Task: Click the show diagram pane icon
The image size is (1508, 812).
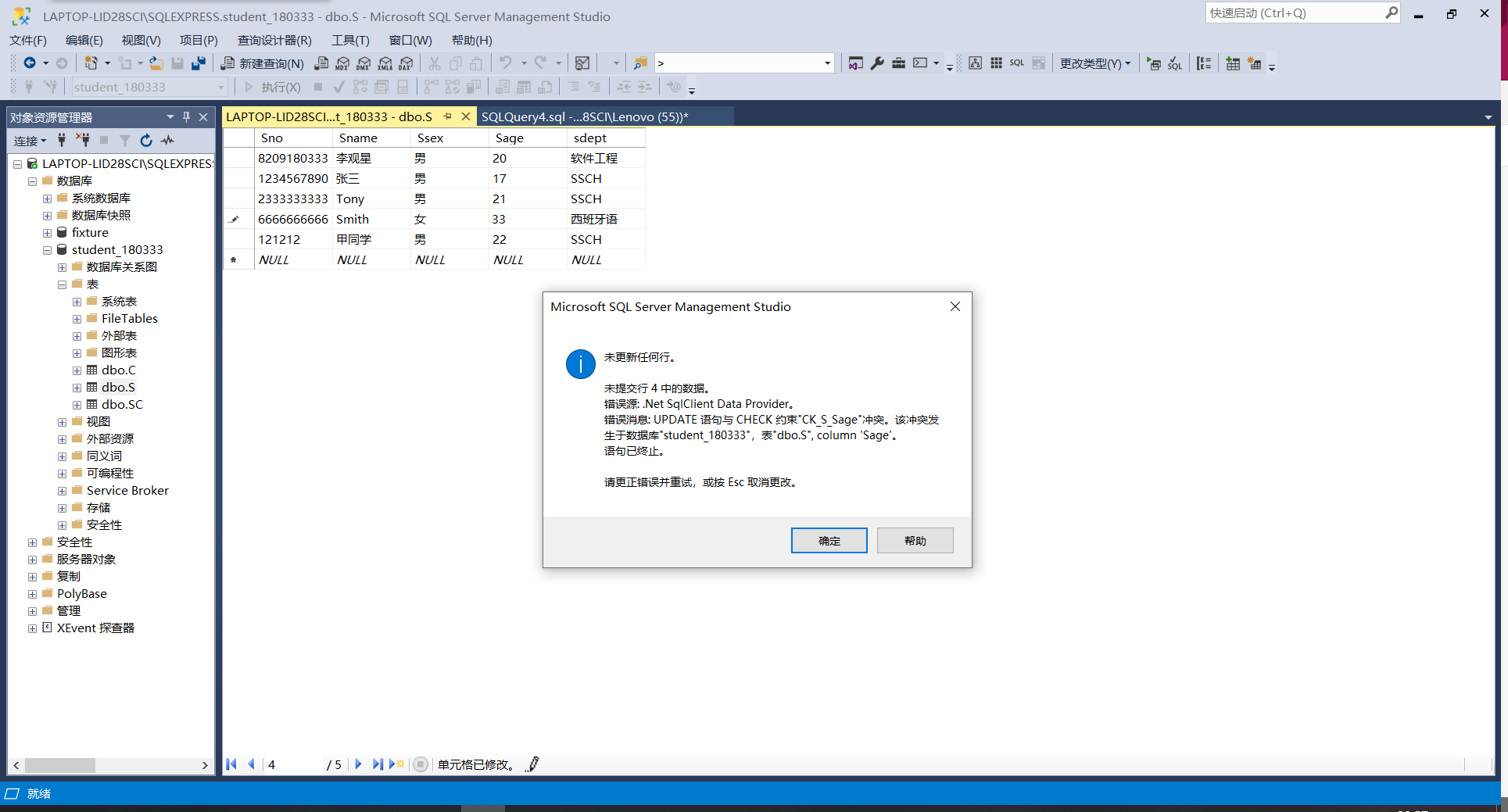Action: coord(975,63)
